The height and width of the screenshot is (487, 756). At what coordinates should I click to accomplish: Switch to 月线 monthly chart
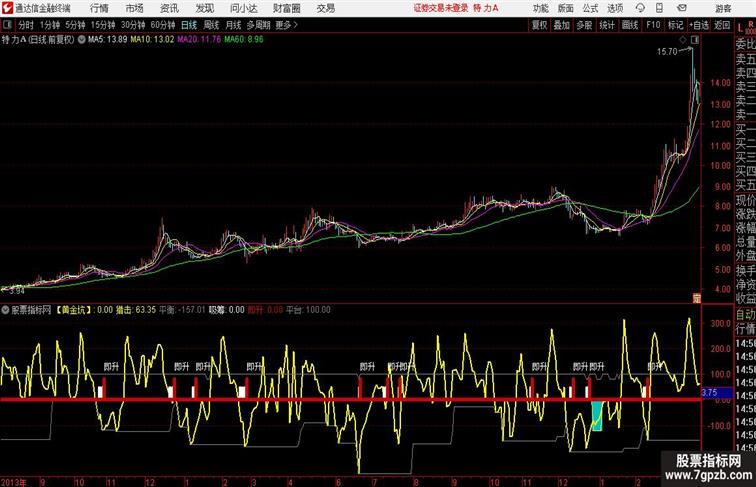click(x=233, y=25)
